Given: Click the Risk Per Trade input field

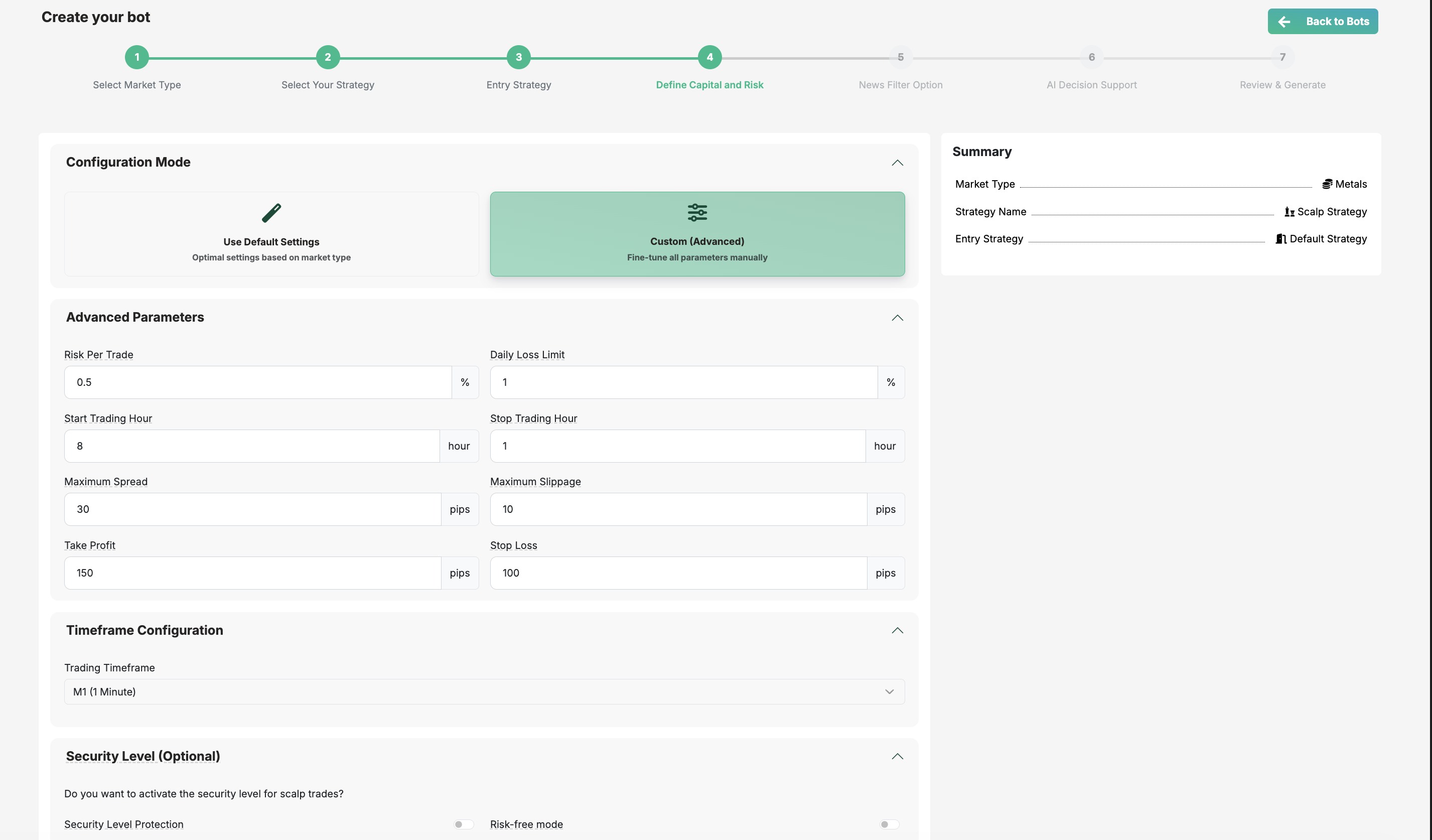Looking at the screenshot, I should click(x=257, y=382).
